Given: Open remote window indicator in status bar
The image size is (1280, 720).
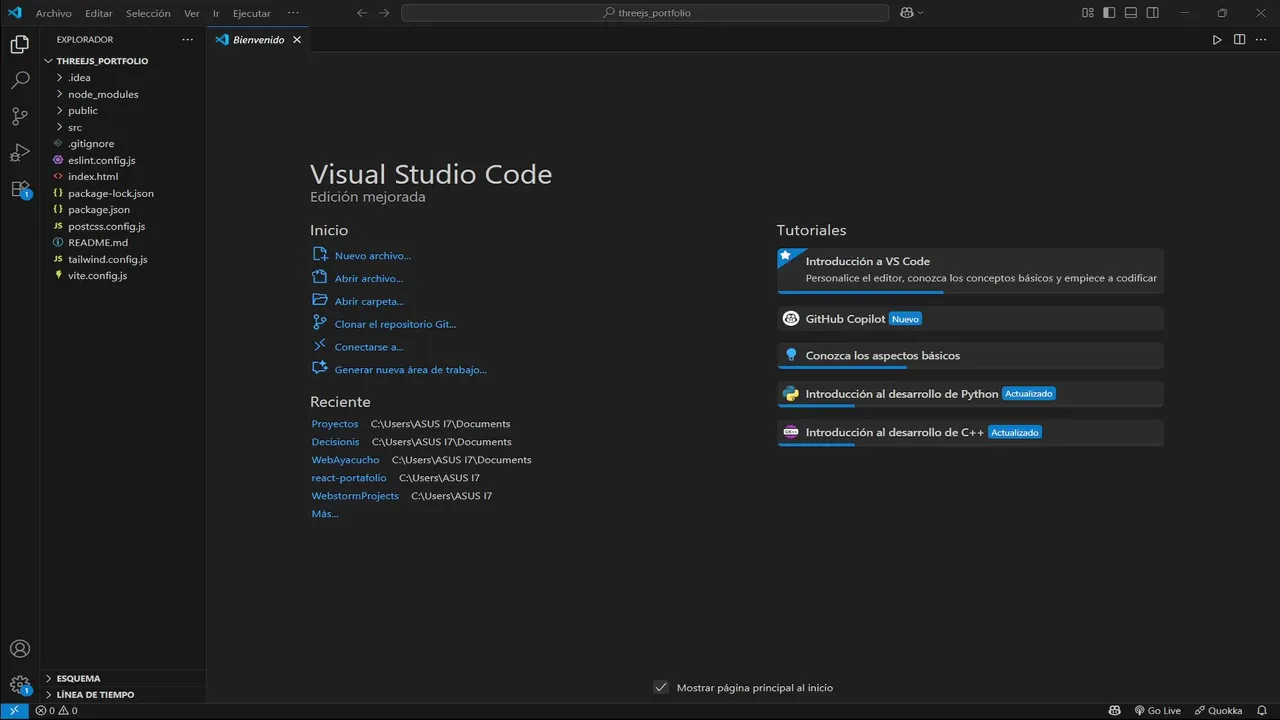Looking at the screenshot, I should tap(14, 711).
